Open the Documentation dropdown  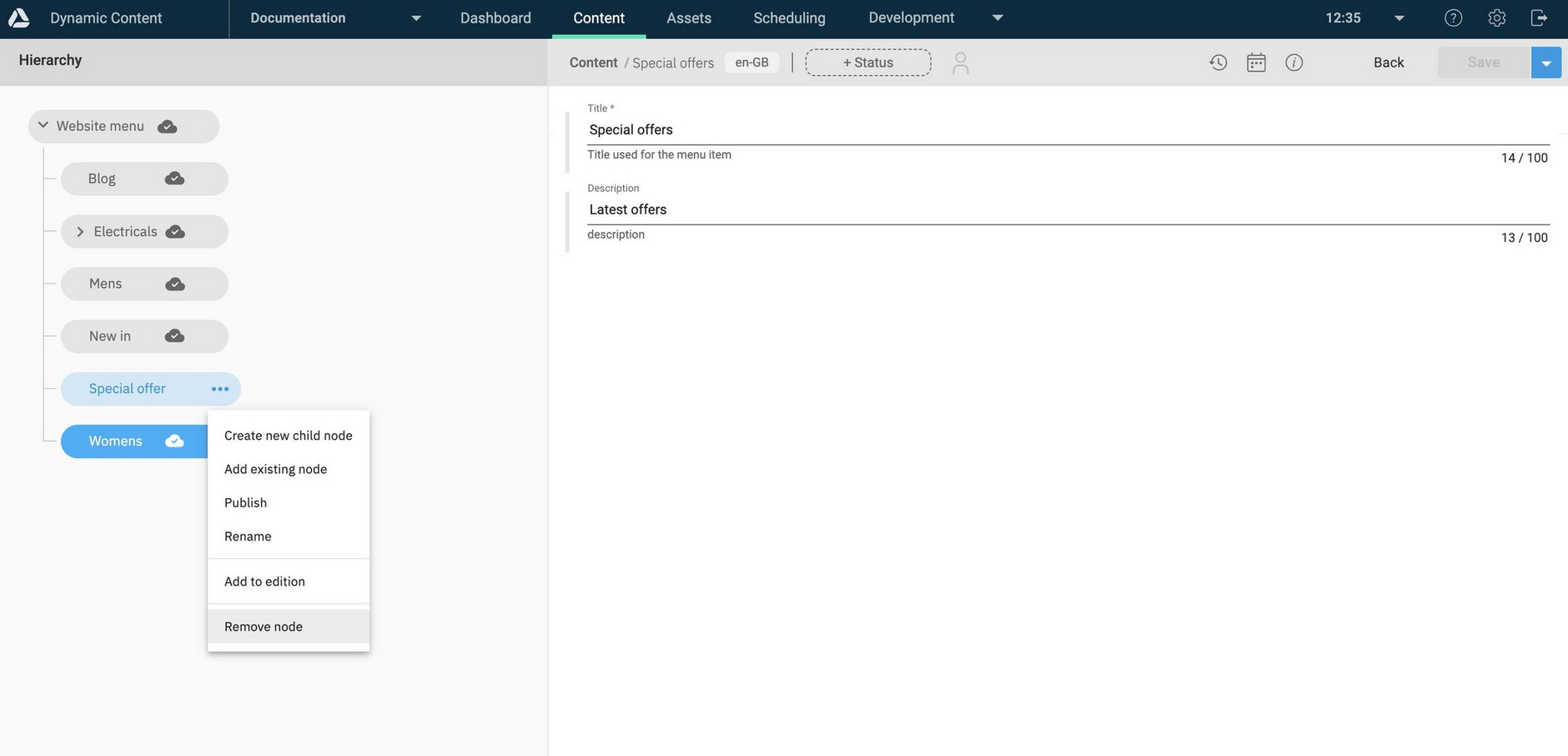(x=415, y=17)
